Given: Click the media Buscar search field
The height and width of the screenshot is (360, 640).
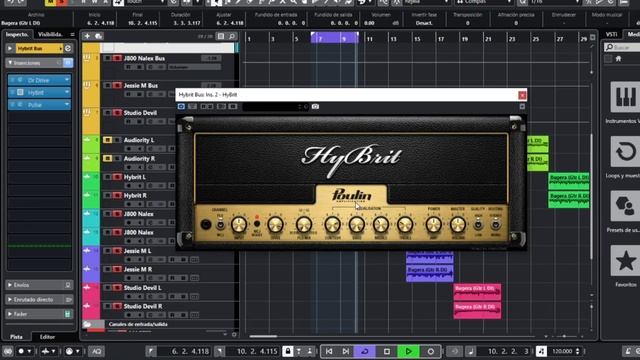Looking at the screenshot, I should pos(622,47).
